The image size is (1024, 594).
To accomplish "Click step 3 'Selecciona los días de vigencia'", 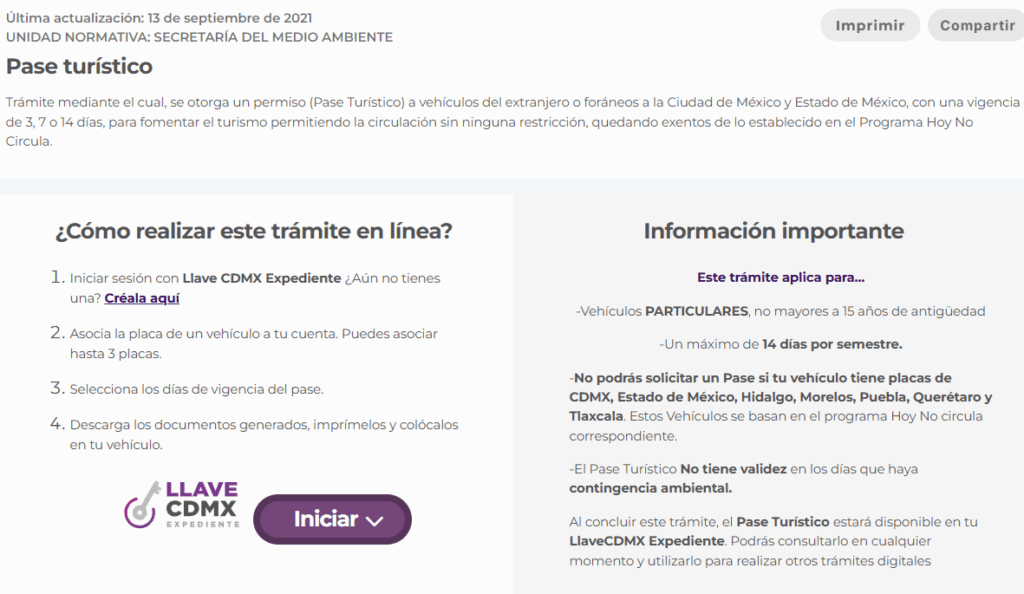I will click(x=187, y=389).
